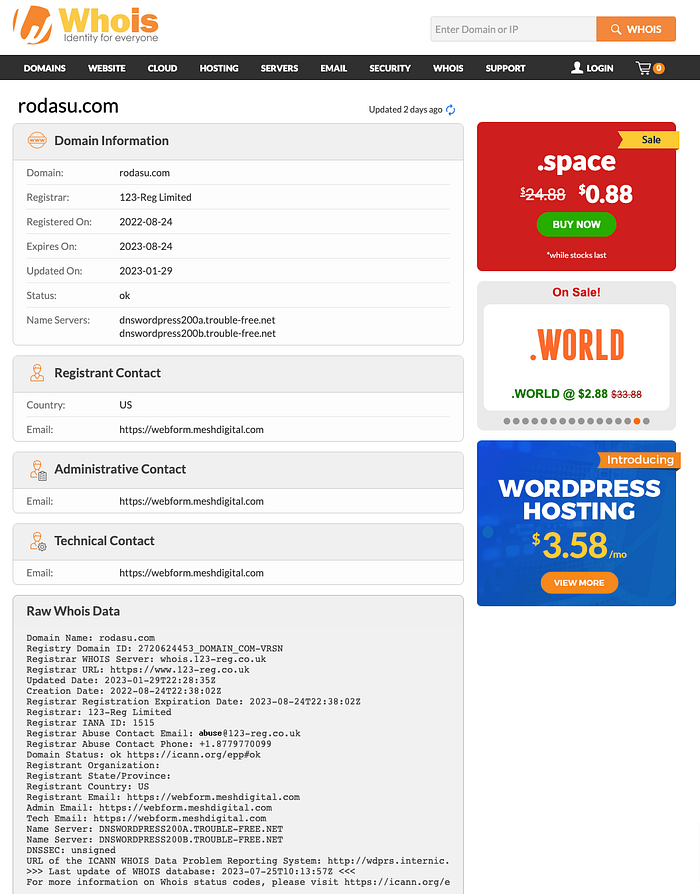The image size is (700, 894).
Task: Click the Domain Information section header
Action: (238, 141)
